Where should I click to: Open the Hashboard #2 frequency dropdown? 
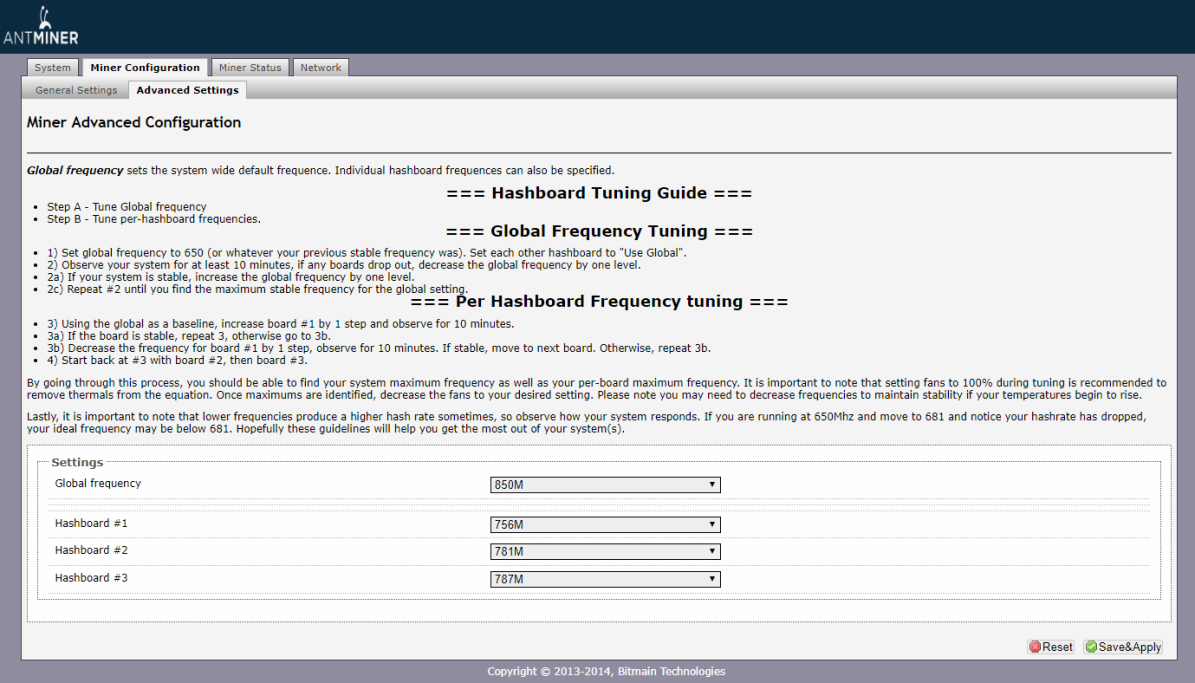pos(605,551)
